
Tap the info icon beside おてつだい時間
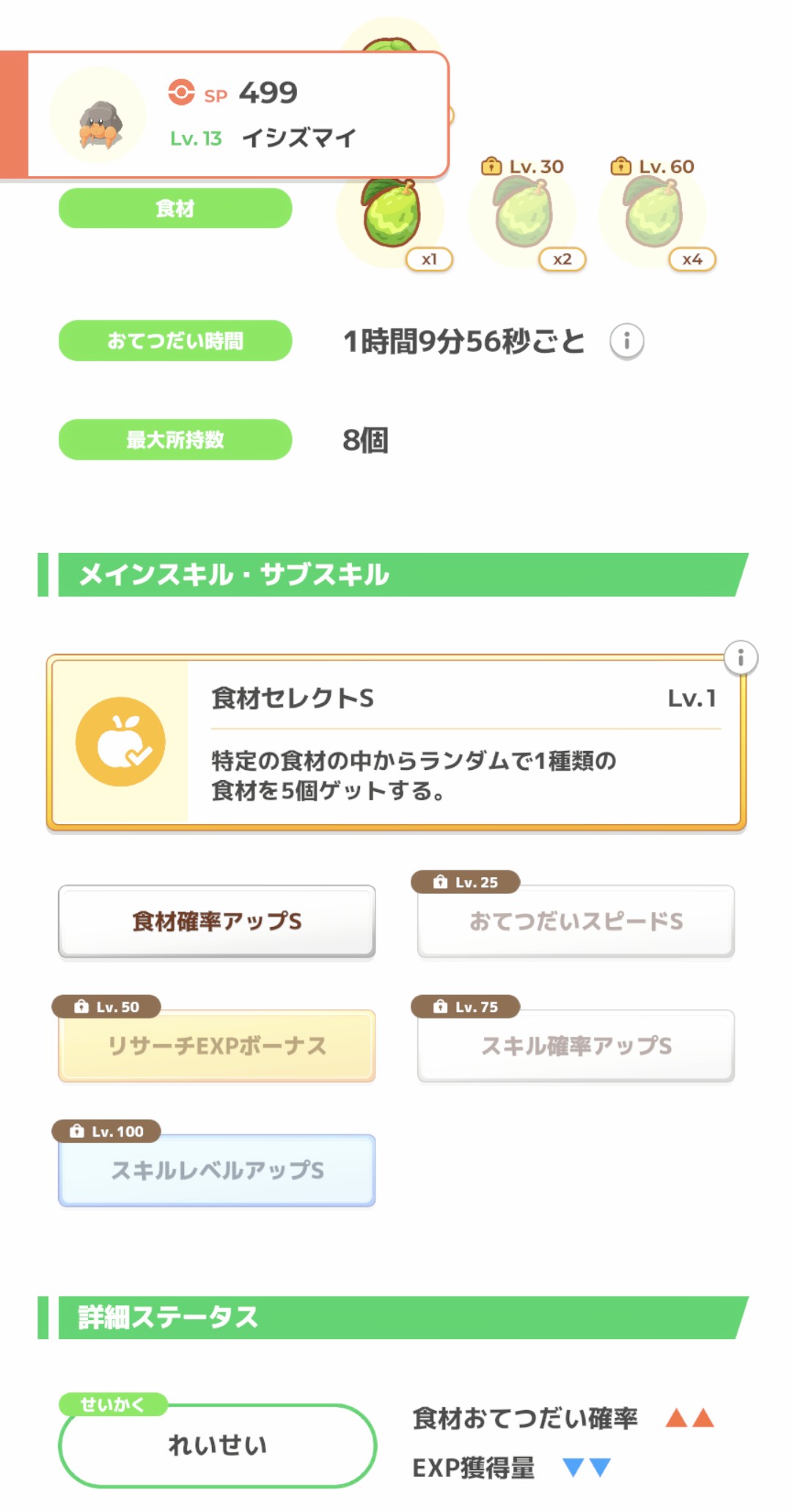pos(626,341)
